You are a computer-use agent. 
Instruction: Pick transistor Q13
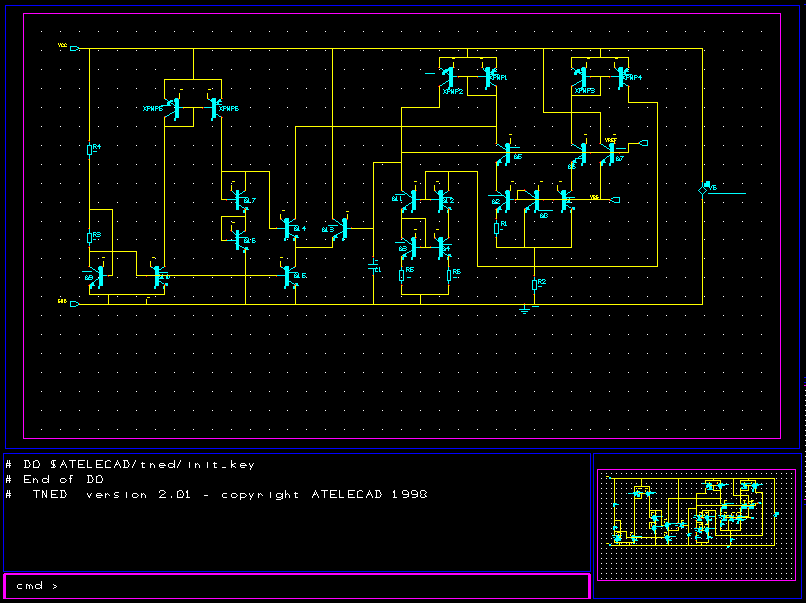(x=342, y=229)
